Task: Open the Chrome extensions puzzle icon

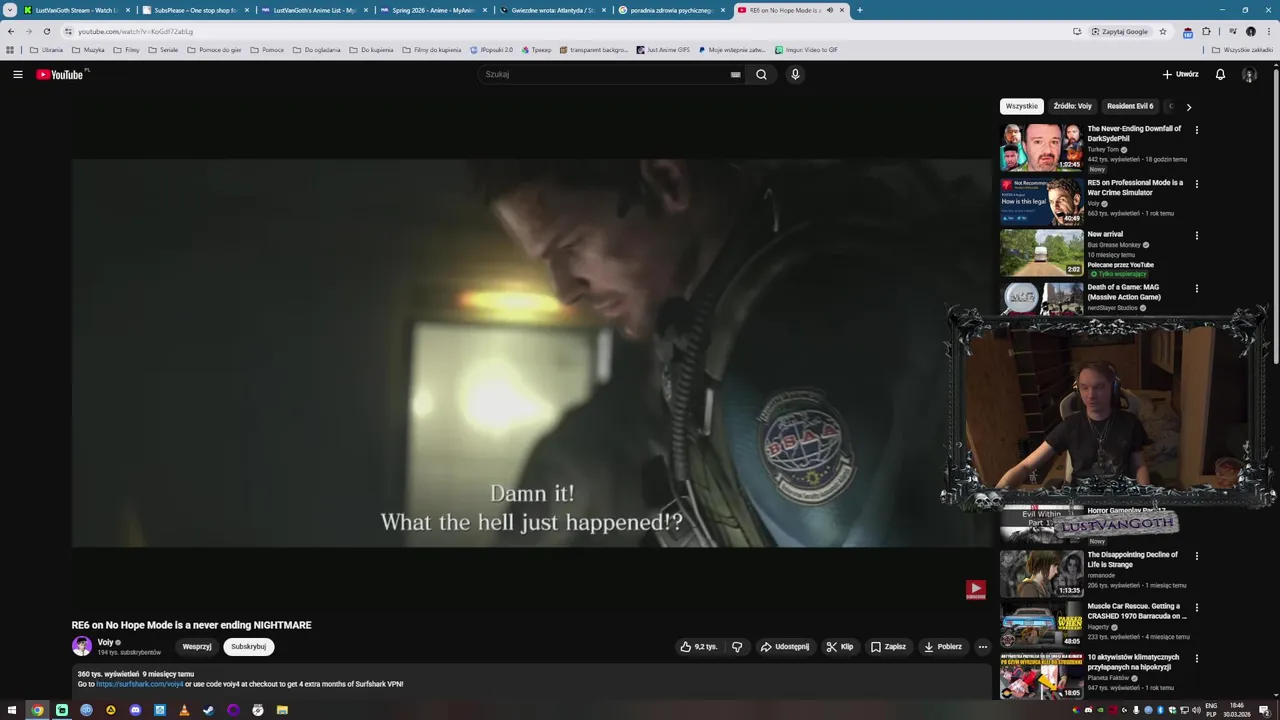Action: coord(1206,31)
